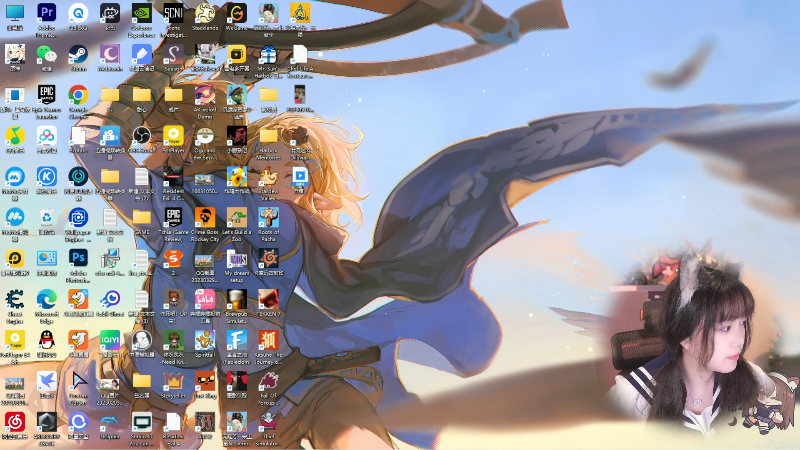The height and width of the screenshot is (450, 800).
Task: Open the Recycle Bin
Action: 46,217
